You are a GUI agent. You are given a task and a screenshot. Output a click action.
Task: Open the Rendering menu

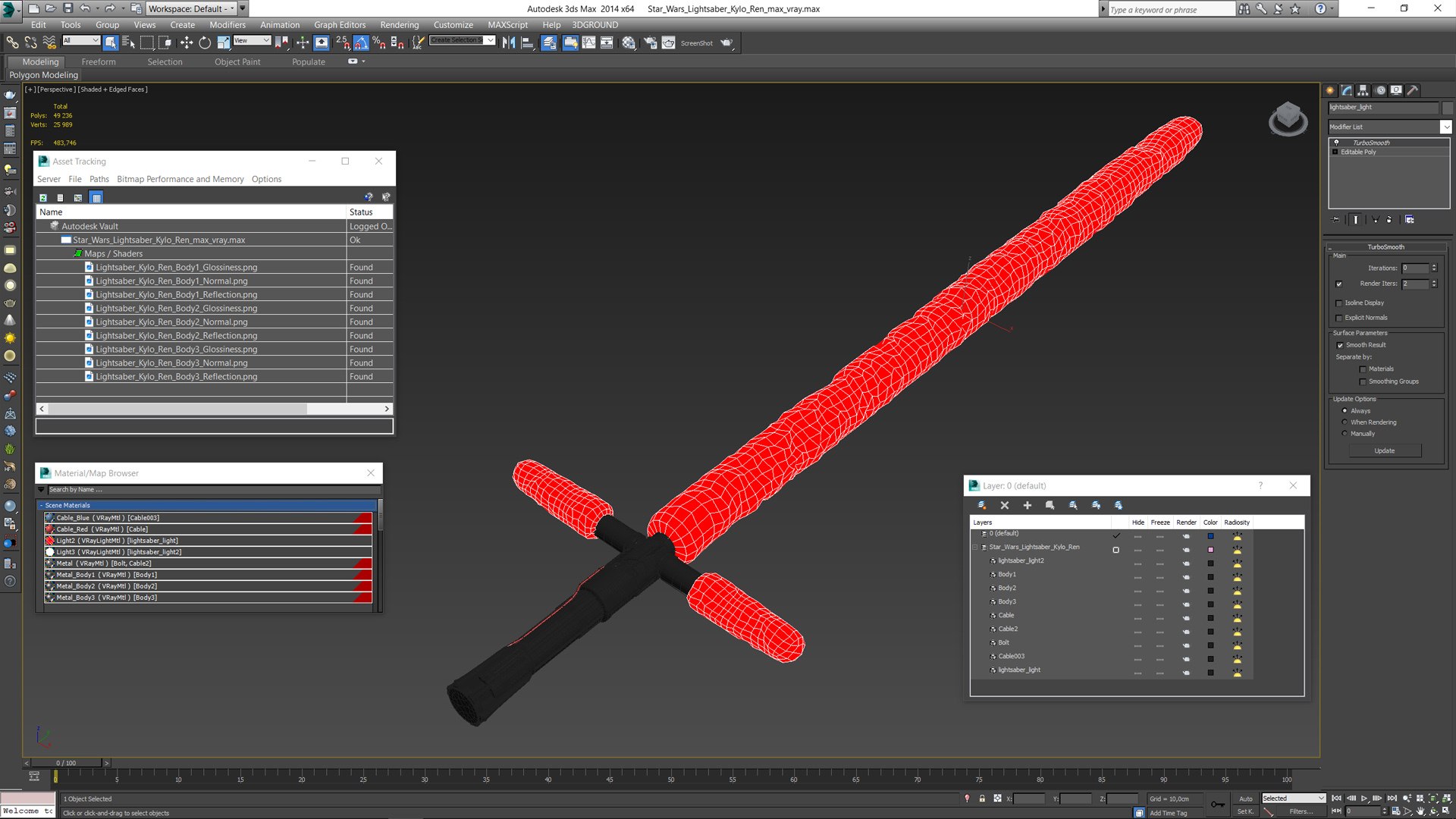click(400, 24)
